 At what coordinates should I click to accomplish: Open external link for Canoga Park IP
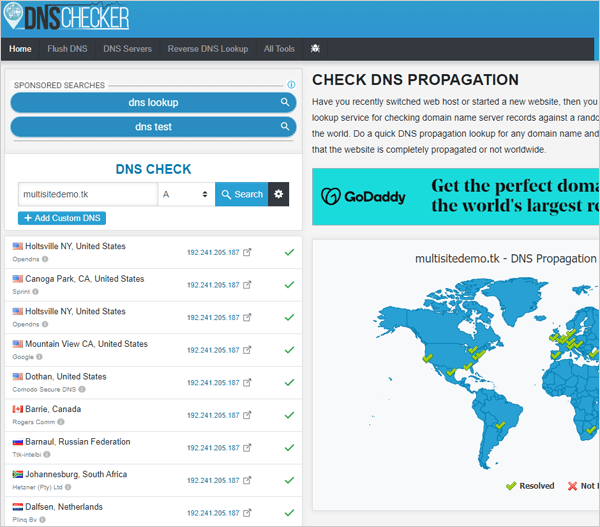(x=247, y=285)
